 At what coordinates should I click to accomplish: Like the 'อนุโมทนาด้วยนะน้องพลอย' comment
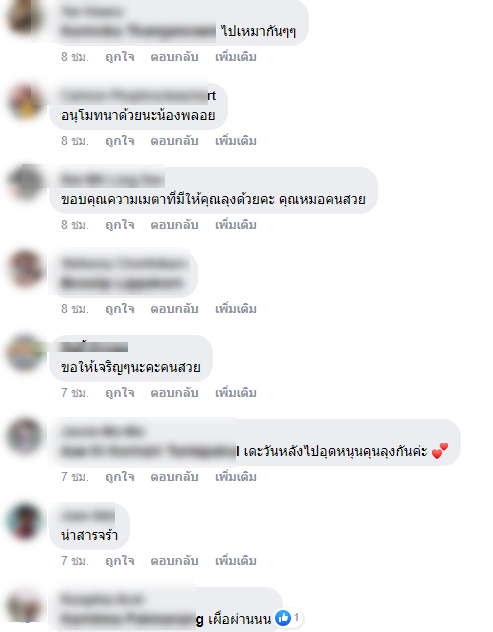click(120, 141)
